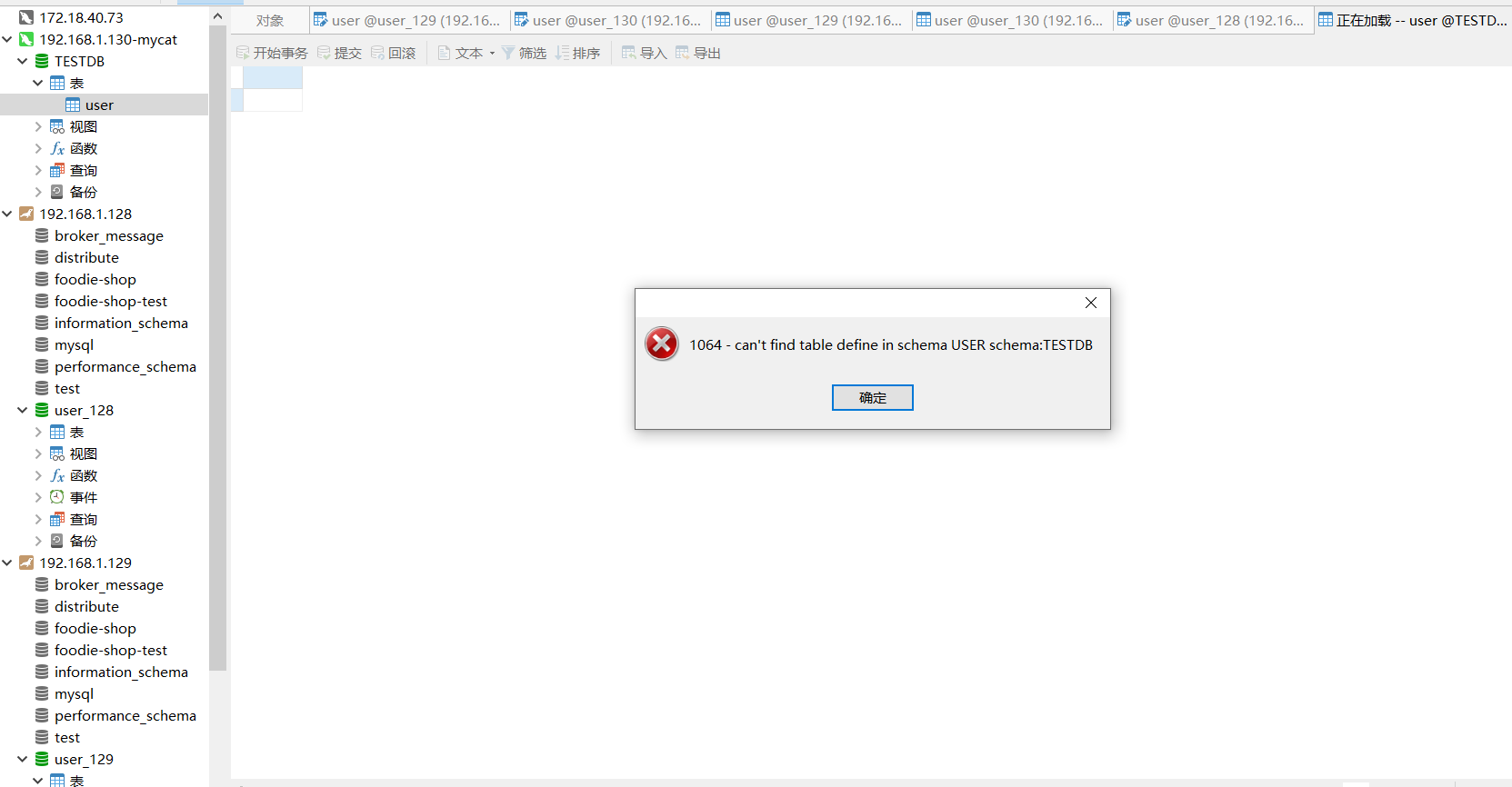This screenshot has height=787, width=1512.
Task: Collapse the 192.168.1.129 connection
Action: point(7,563)
